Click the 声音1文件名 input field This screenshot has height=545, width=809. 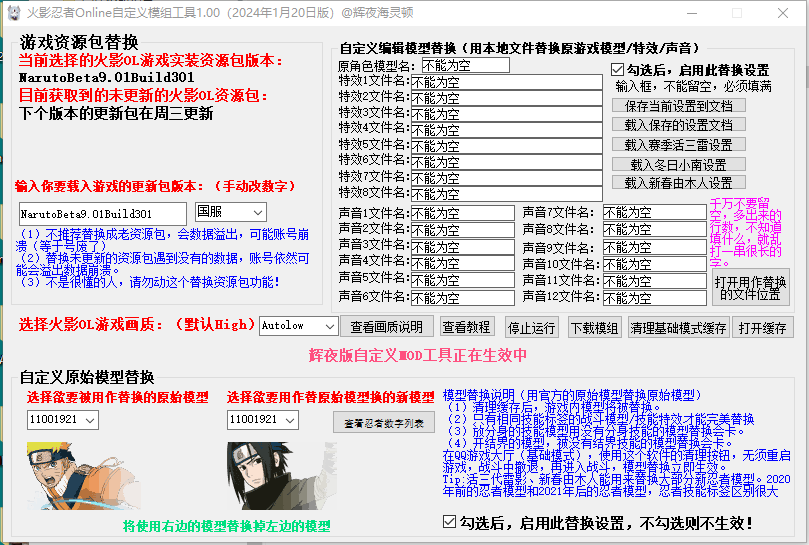point(463,213)
